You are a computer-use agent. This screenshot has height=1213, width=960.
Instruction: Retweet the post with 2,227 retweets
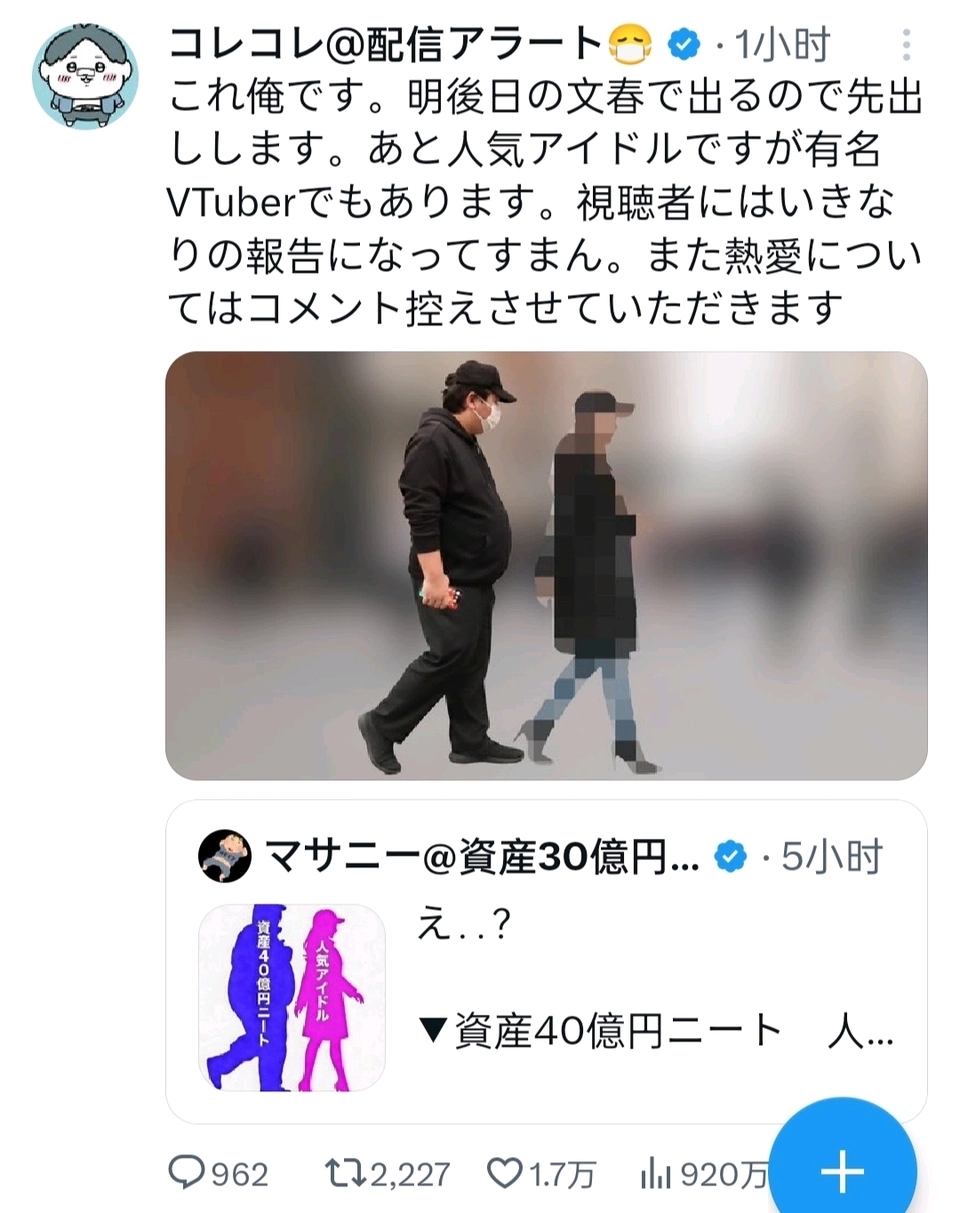[x=390, y=1172]
